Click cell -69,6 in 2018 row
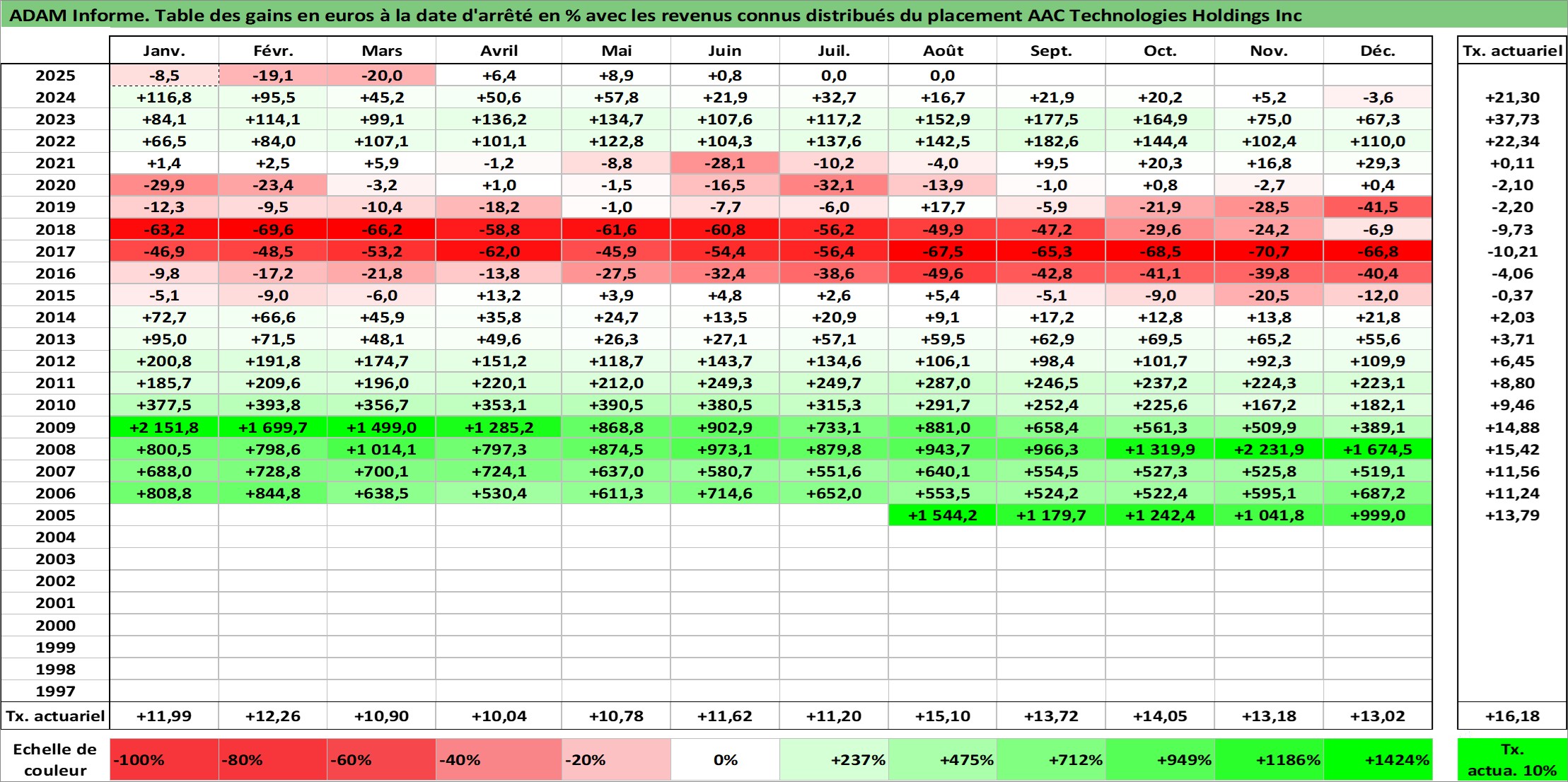1568x782 pixels. coord(273,230)
